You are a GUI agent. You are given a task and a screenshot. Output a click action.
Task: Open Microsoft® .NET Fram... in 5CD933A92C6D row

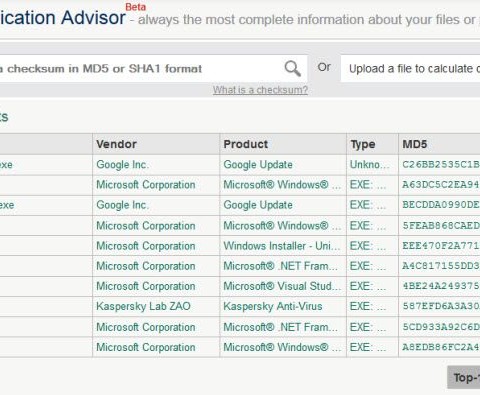(x=280, y=327)
